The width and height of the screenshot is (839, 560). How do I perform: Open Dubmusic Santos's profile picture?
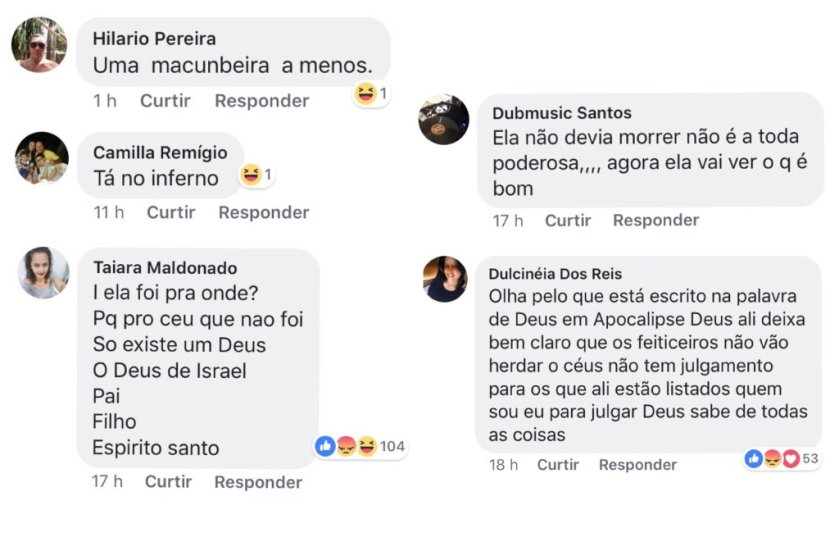click(444, 120)
